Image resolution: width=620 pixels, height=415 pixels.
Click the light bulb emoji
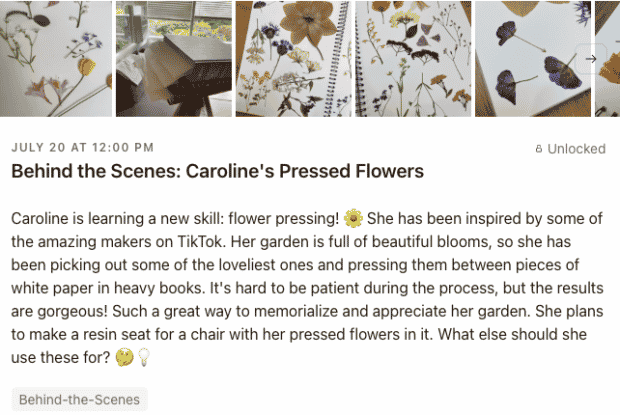coord(144,358)
